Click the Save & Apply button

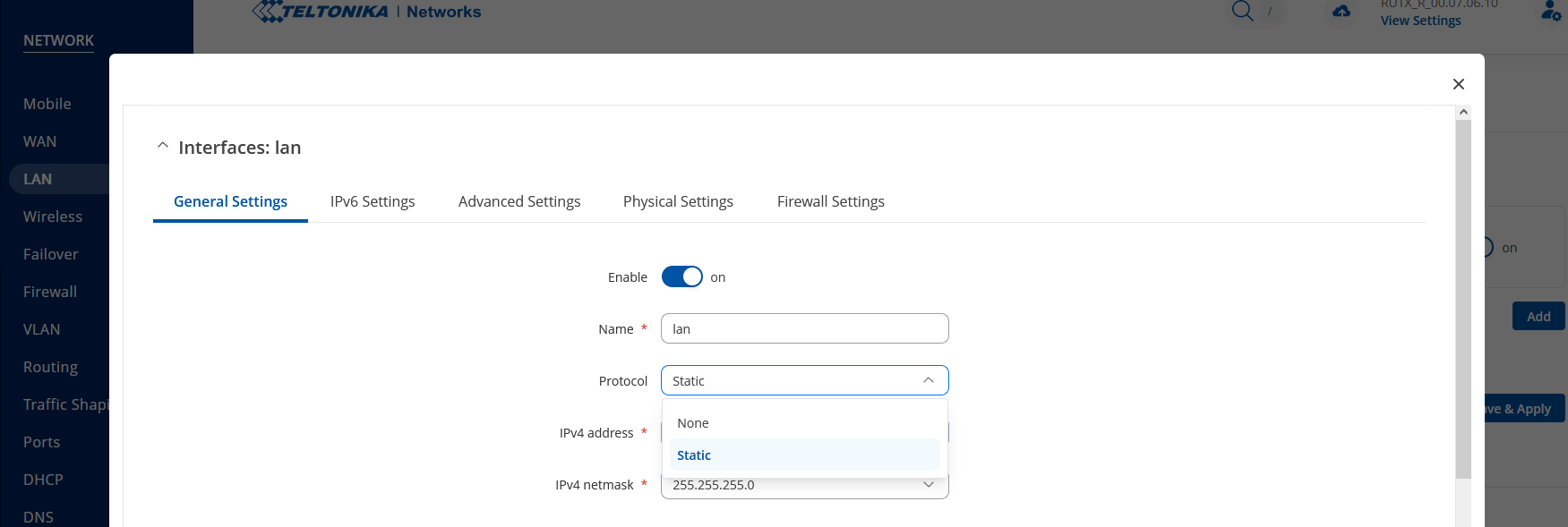1525,409
